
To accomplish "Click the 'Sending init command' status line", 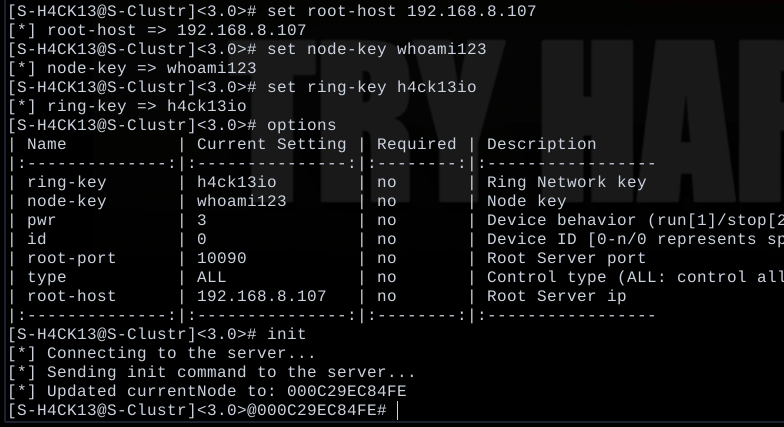I will [x=212, y=372].
